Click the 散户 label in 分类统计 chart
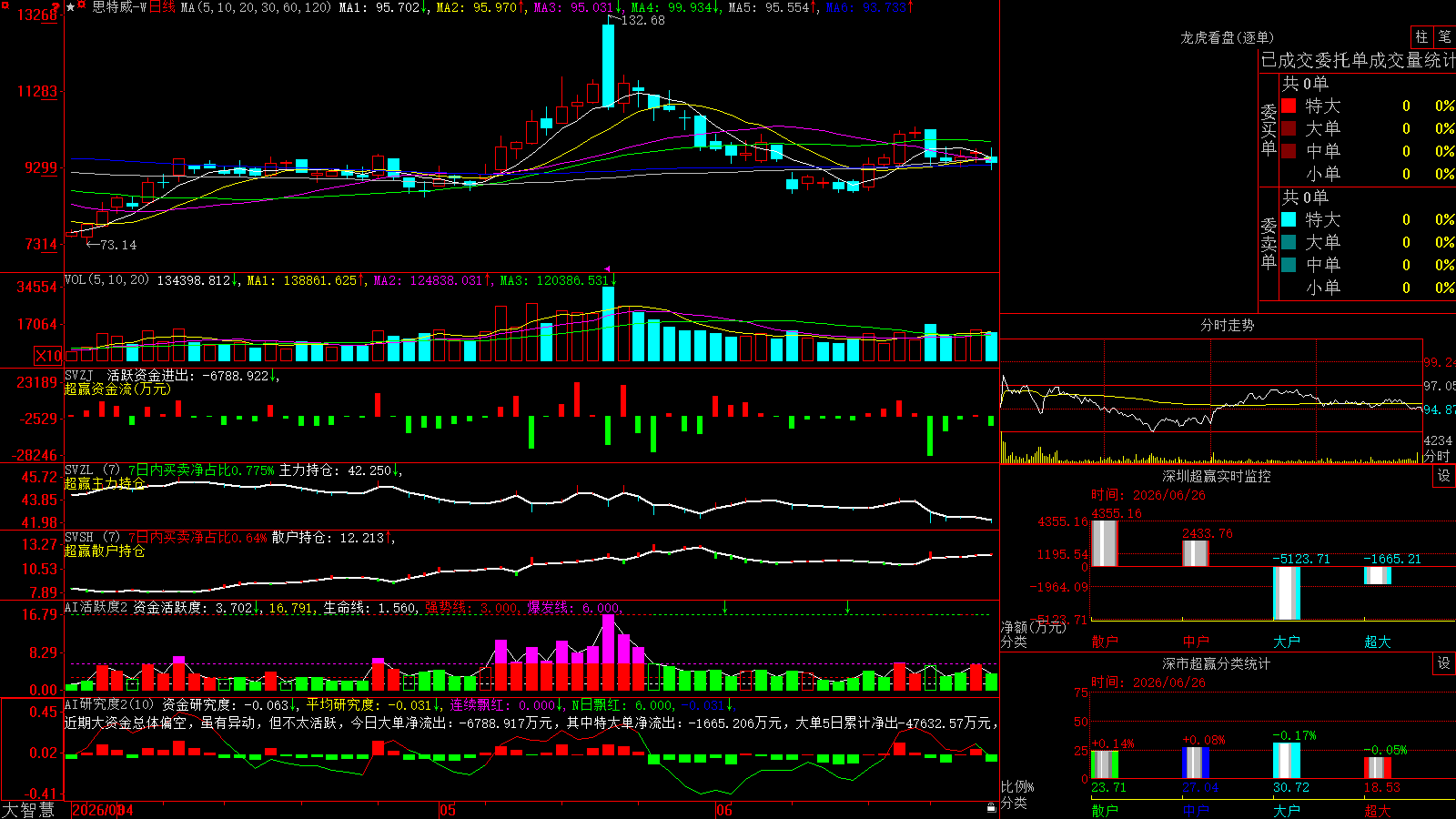This screenshot has height=819, width=1456. click(x=1105, y=811)
